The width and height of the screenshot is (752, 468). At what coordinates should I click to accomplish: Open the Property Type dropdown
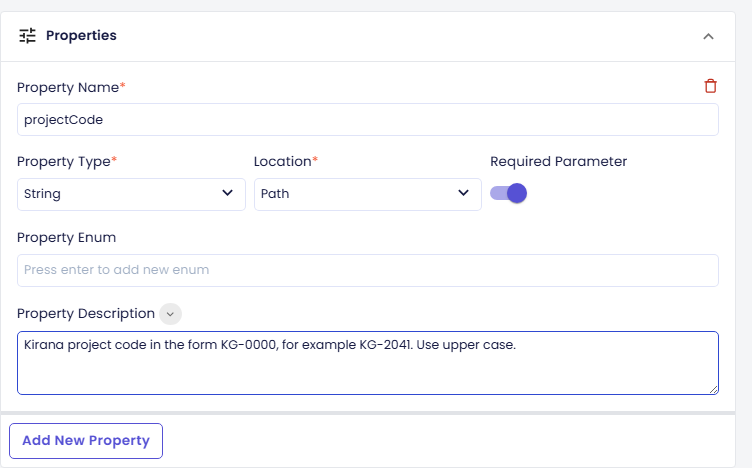131,194
